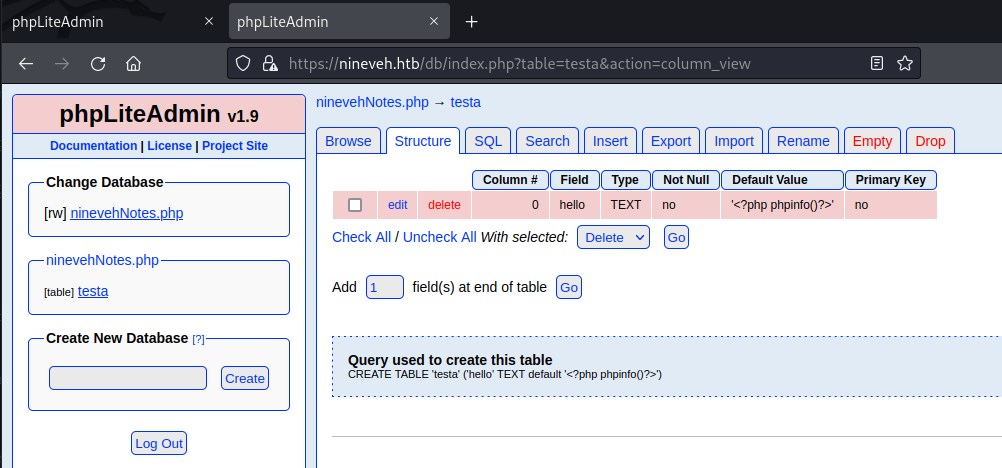Viewport: 1002px width, 468px height.
Task: Open the Export tab
Action: 670,141
